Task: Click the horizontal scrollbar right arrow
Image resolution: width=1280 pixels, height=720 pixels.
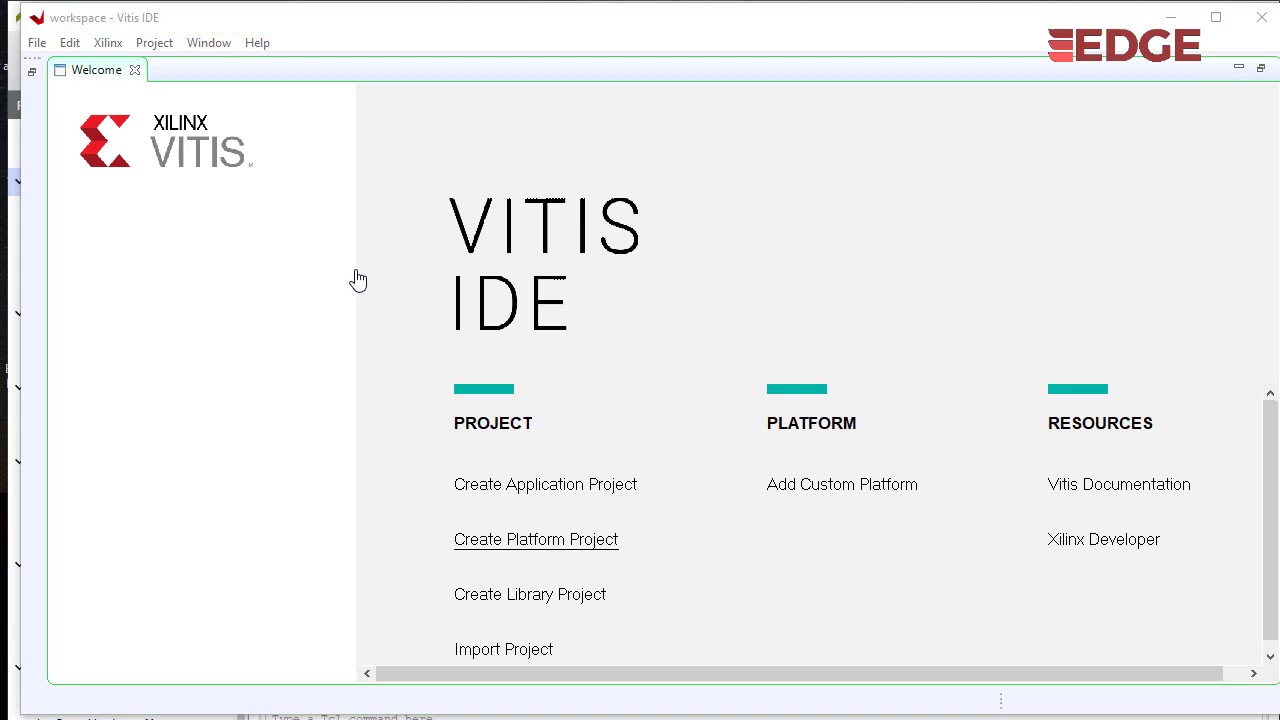Action: point(1253,674)
